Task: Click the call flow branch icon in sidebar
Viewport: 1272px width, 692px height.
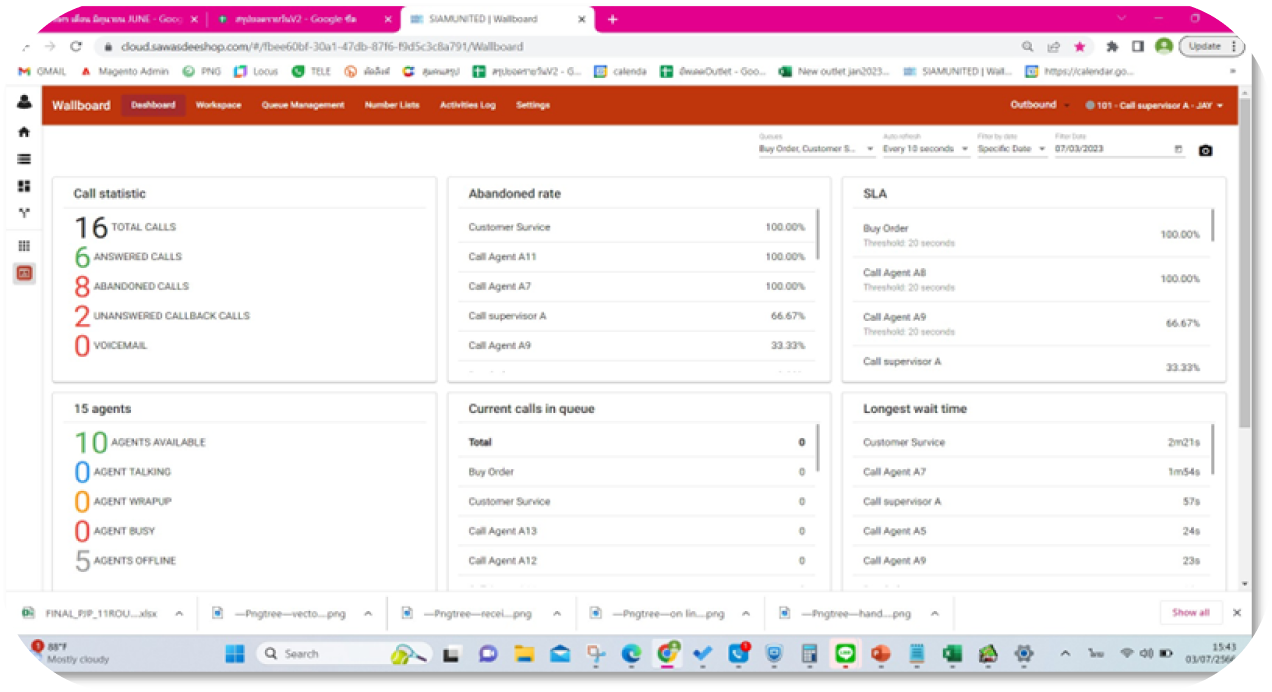Action: click(24, 213)
